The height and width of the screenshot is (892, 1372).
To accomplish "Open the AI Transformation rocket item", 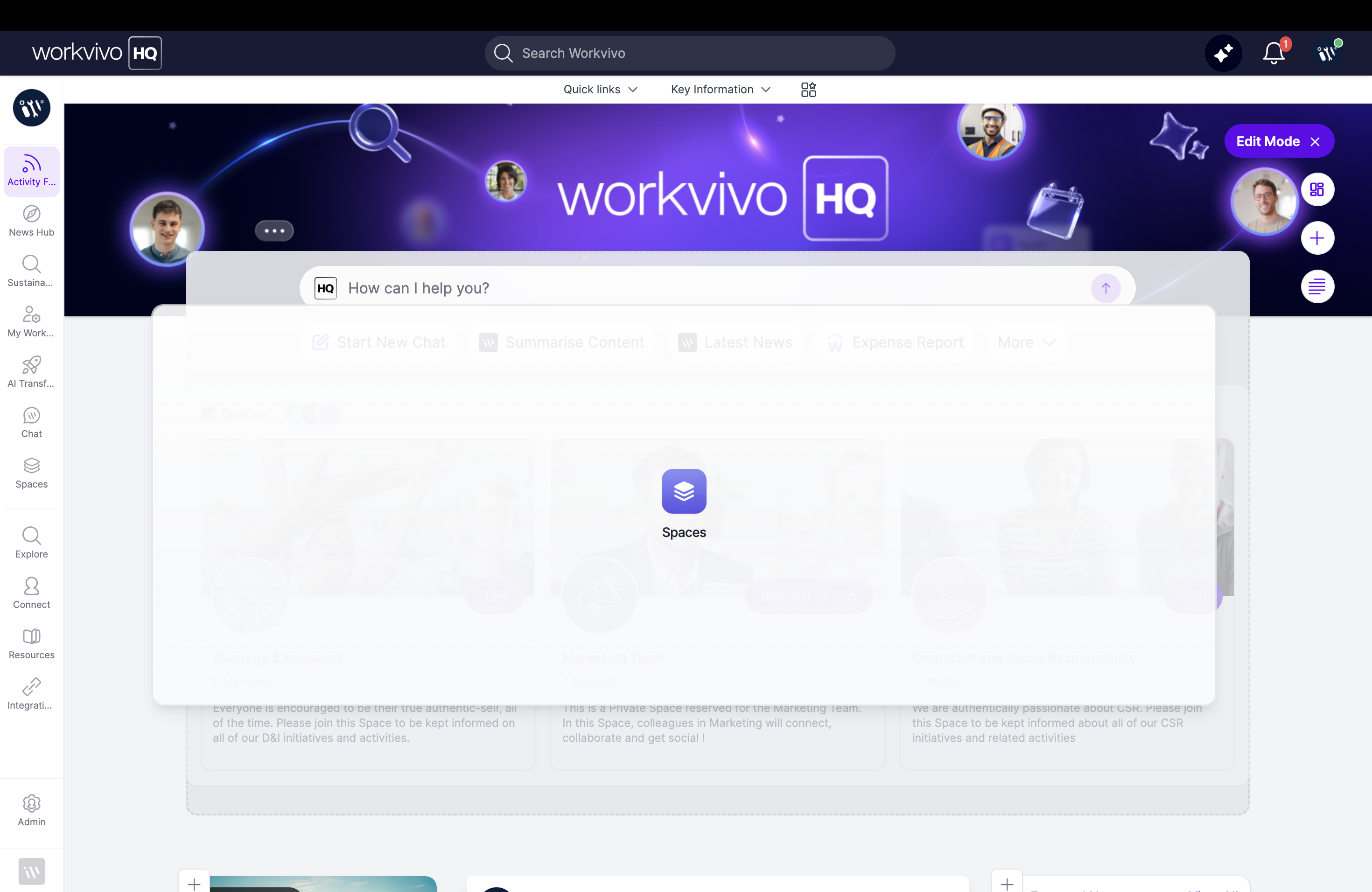I will click(x=32, y=373).
